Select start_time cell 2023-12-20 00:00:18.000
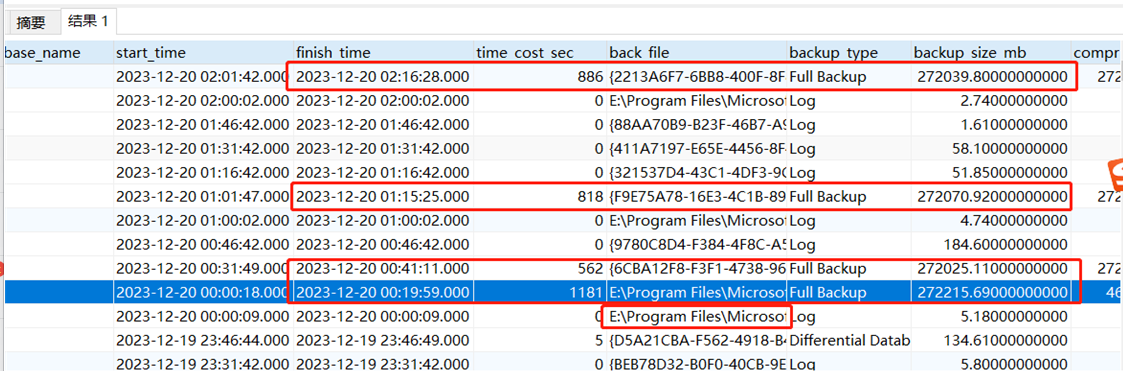The image size is (1123, 371). click(x=203, y=292)
